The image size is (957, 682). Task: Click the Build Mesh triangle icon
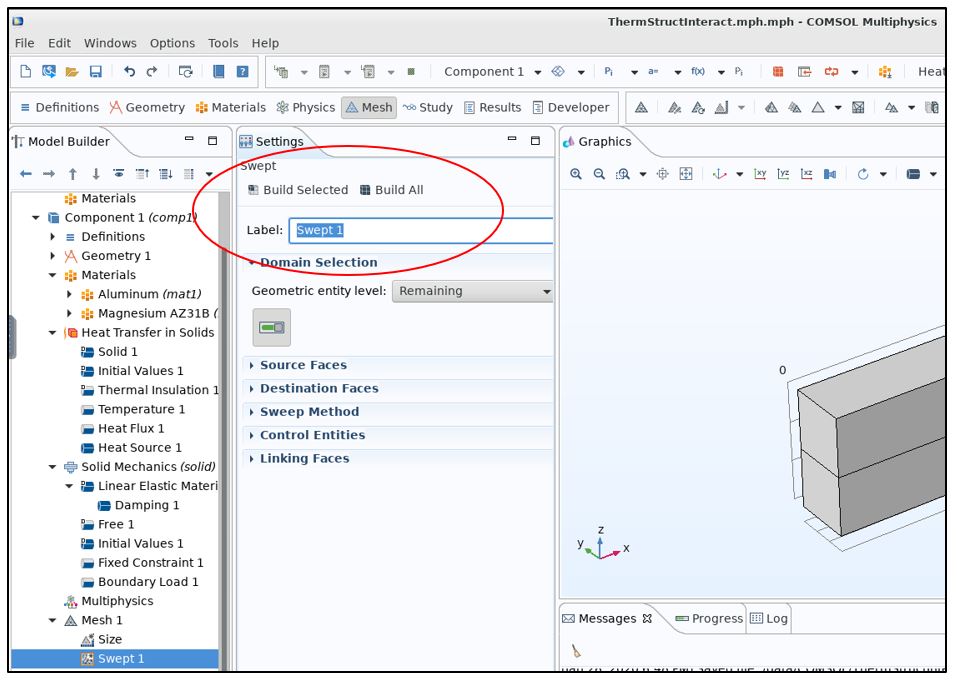641,107
